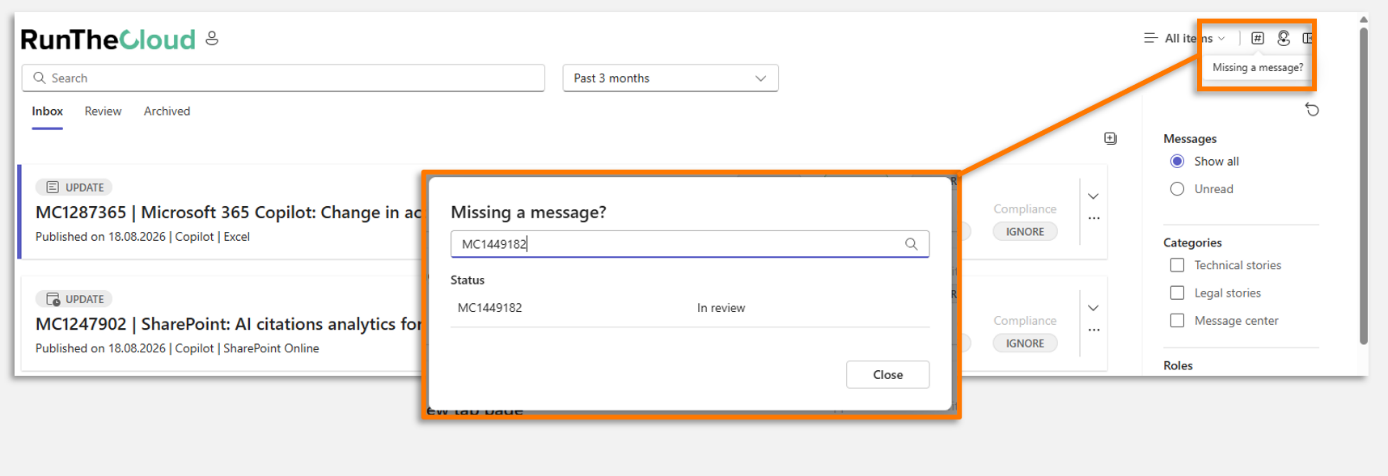Open the Past 3 months dropdown

click(x=670, y=78)
